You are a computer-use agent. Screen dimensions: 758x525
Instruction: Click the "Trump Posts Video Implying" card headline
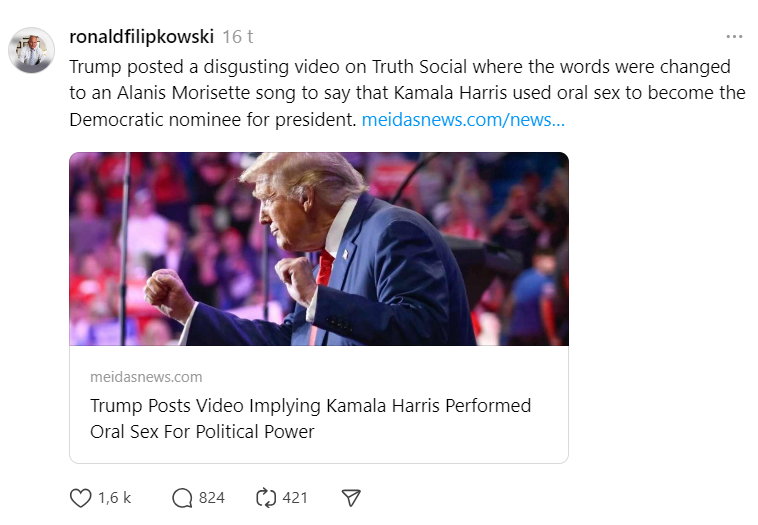[310, 406]
